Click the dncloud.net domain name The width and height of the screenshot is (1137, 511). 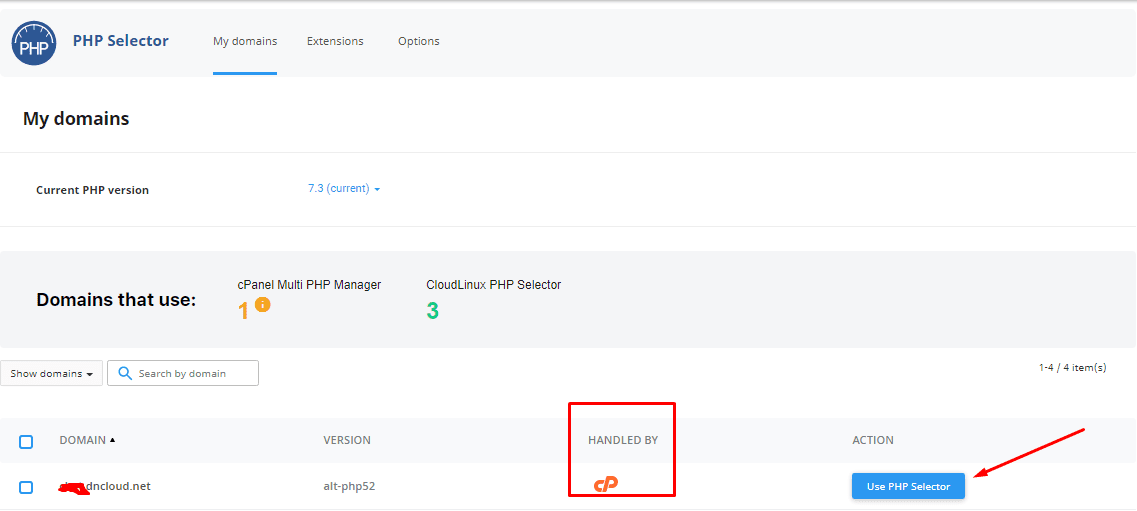pos(105,486)
